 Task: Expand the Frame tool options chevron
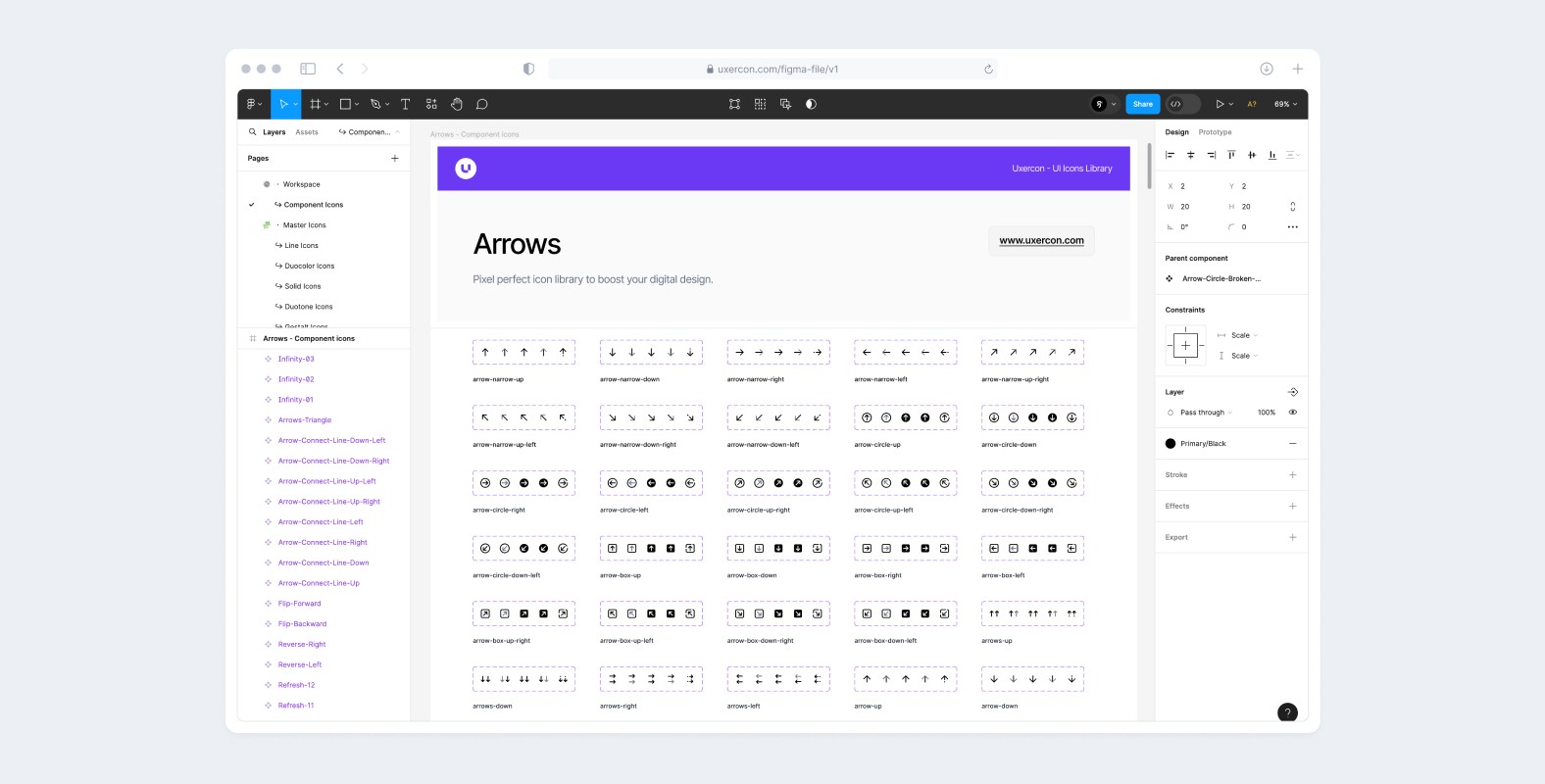coord(326,105)
